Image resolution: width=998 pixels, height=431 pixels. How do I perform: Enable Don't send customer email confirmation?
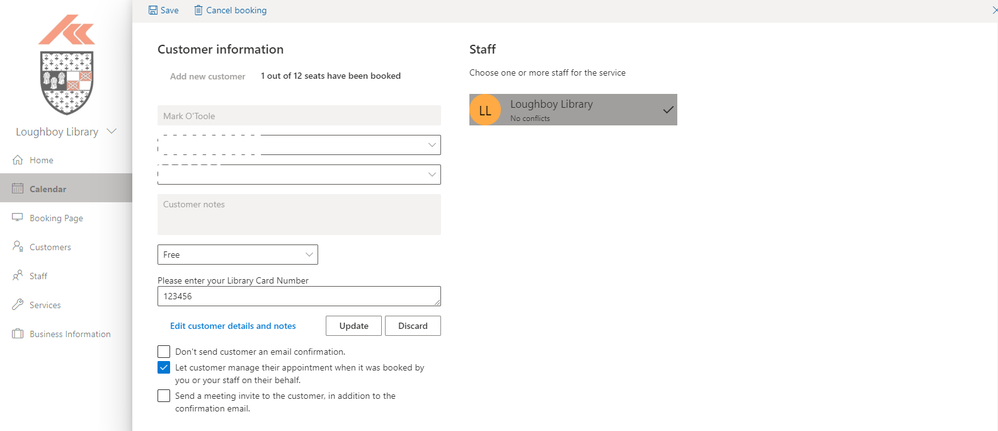pos(164,352)
